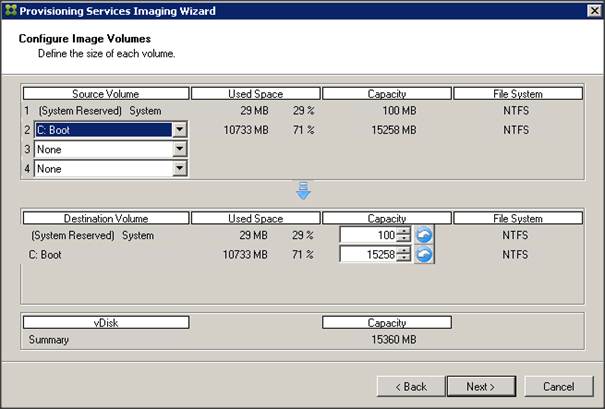Image resolution: width=605 pixels, height=409 pixels.
Task: Click the source capacity value 100 MB
Action: click(399, 111)
